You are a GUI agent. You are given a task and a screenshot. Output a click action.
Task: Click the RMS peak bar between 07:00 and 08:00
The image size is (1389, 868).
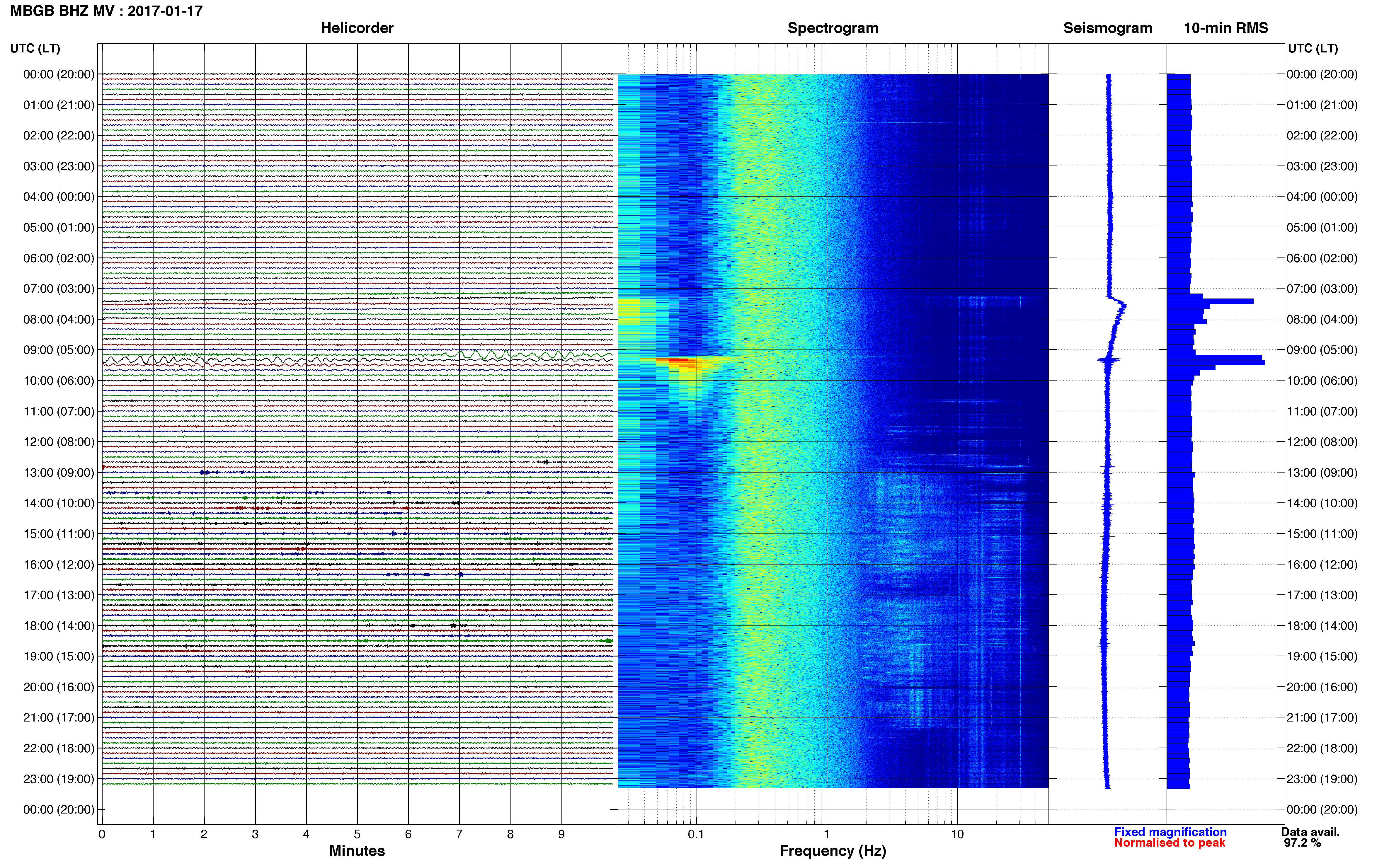[1210, 301]
